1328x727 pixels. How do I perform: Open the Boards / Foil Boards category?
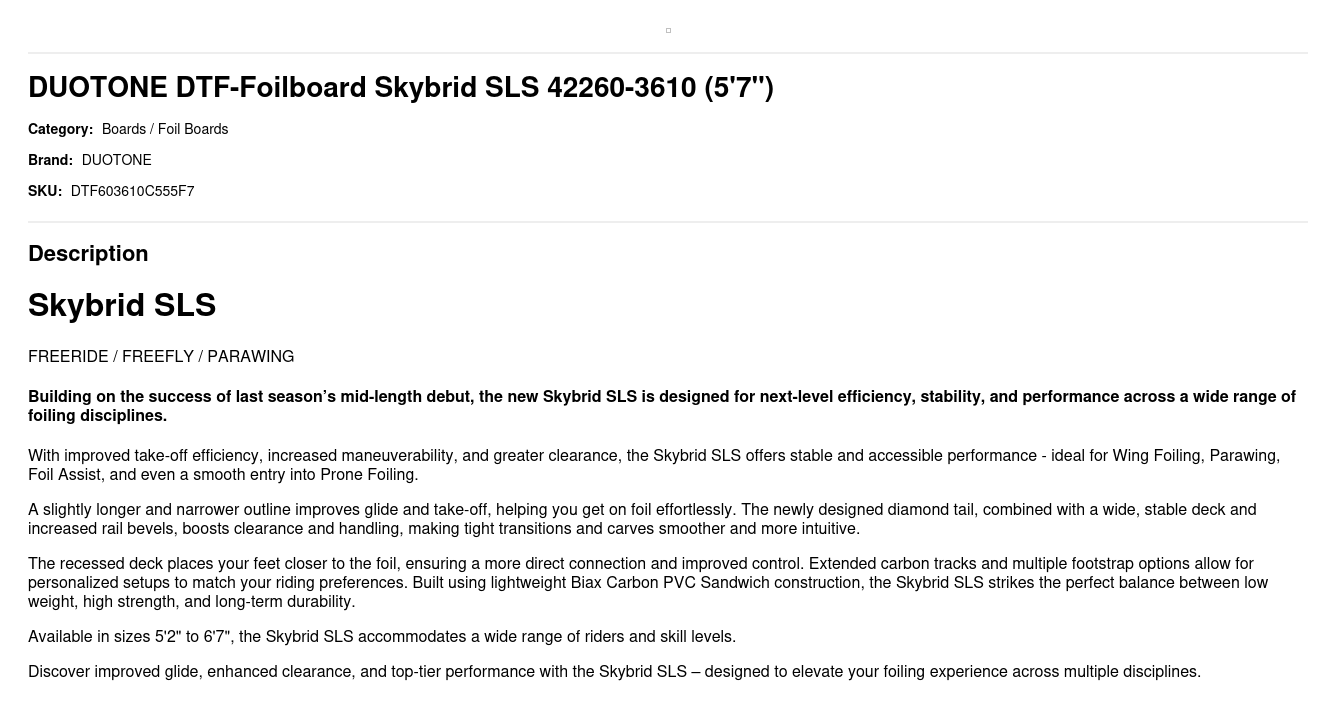coord(165,129)
